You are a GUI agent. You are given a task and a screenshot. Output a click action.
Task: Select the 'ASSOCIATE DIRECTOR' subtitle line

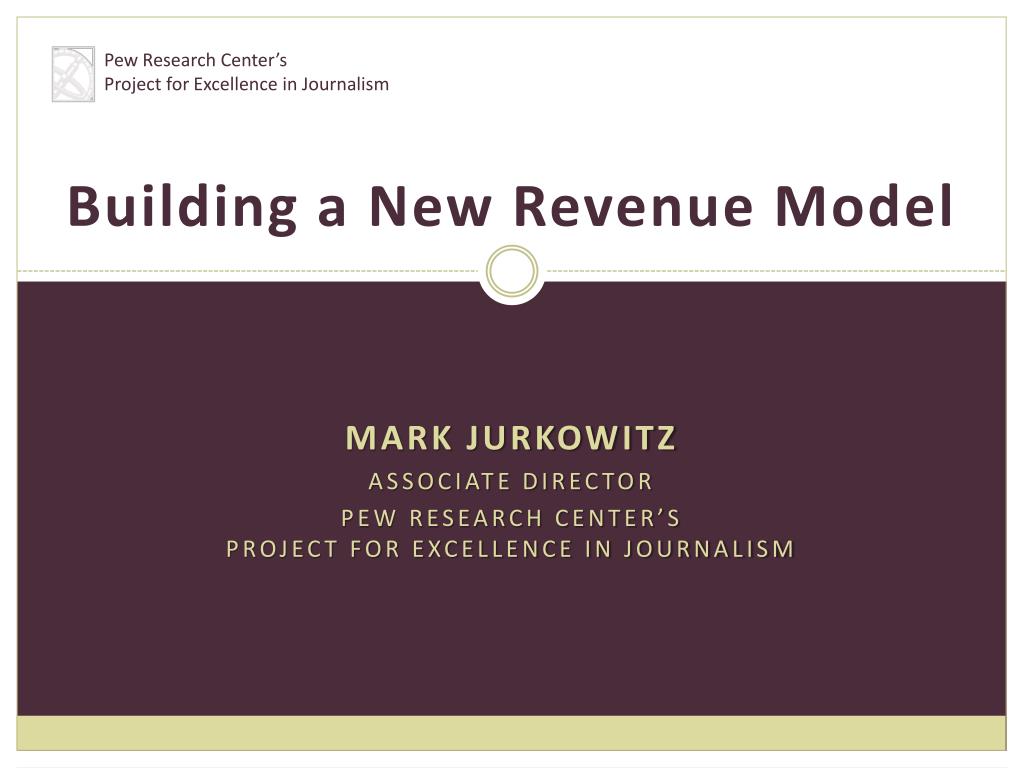[511, 481]
